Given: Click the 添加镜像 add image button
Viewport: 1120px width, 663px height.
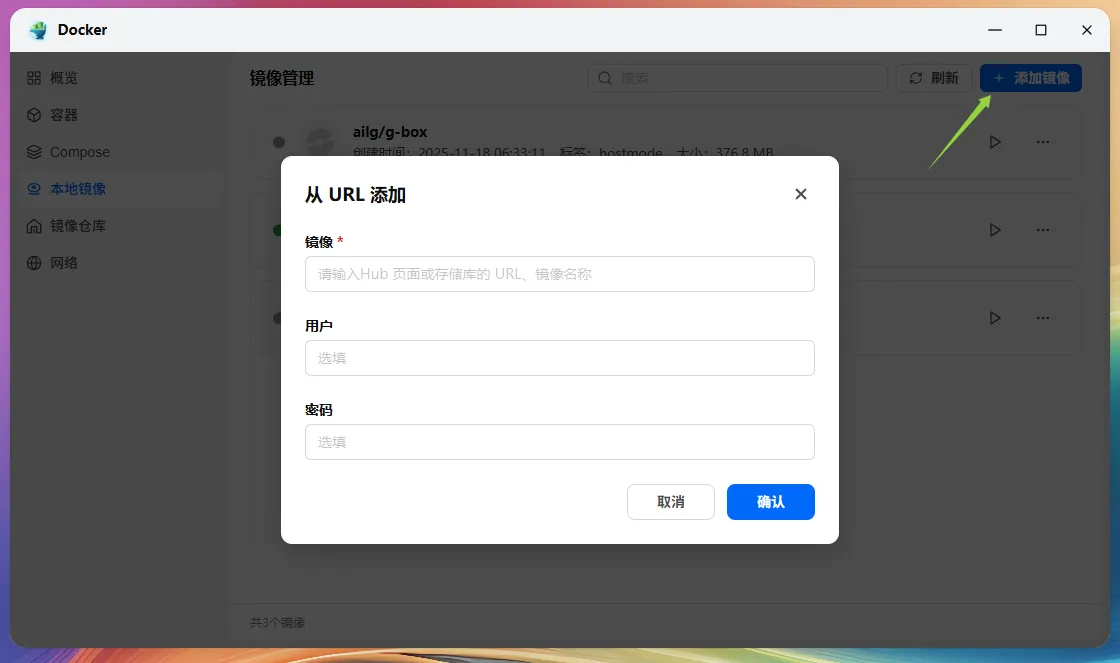Looking at the screenshot, I should [x=1030, y=78].
